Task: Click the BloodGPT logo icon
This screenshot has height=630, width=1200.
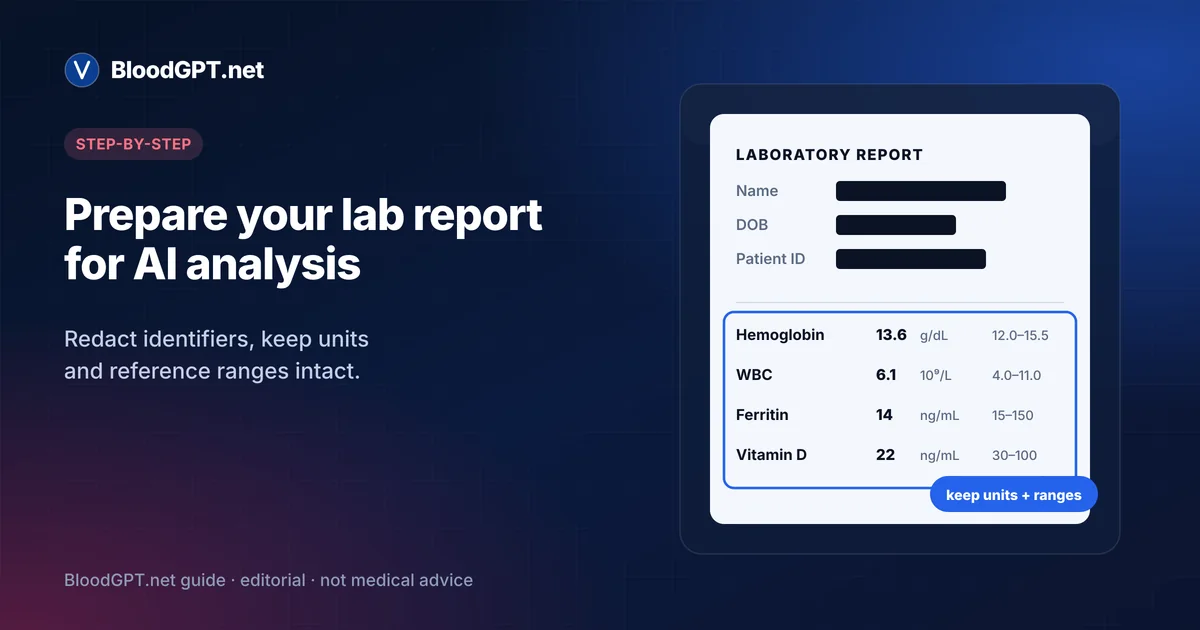Action: 82,70
